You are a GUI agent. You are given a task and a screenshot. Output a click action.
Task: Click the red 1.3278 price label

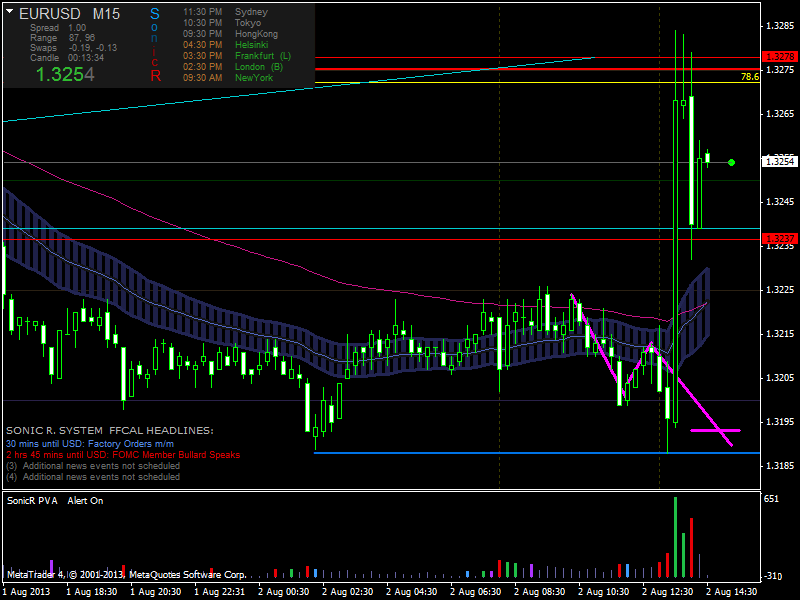click(778, 56)
